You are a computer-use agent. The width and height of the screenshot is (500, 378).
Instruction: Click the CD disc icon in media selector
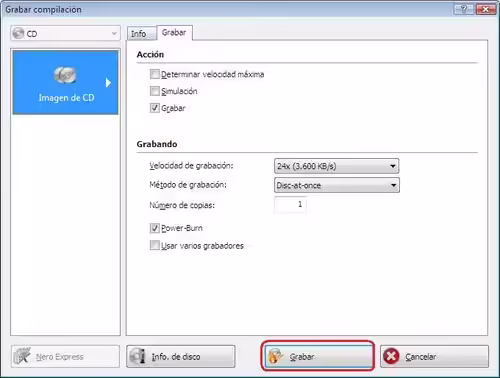[x=18, y=33]
